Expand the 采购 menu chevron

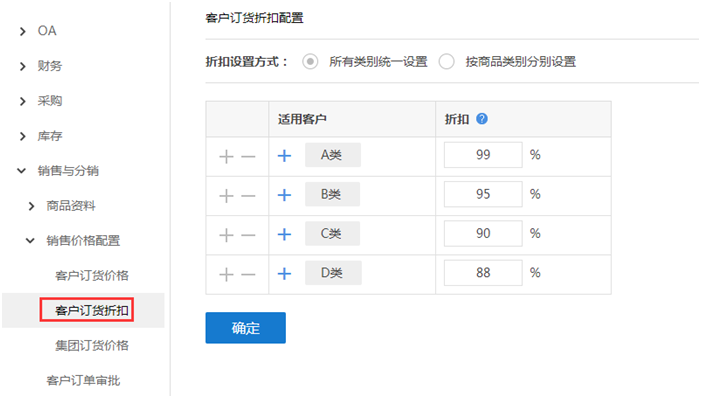pyautogui.click(x=22, y=102)
